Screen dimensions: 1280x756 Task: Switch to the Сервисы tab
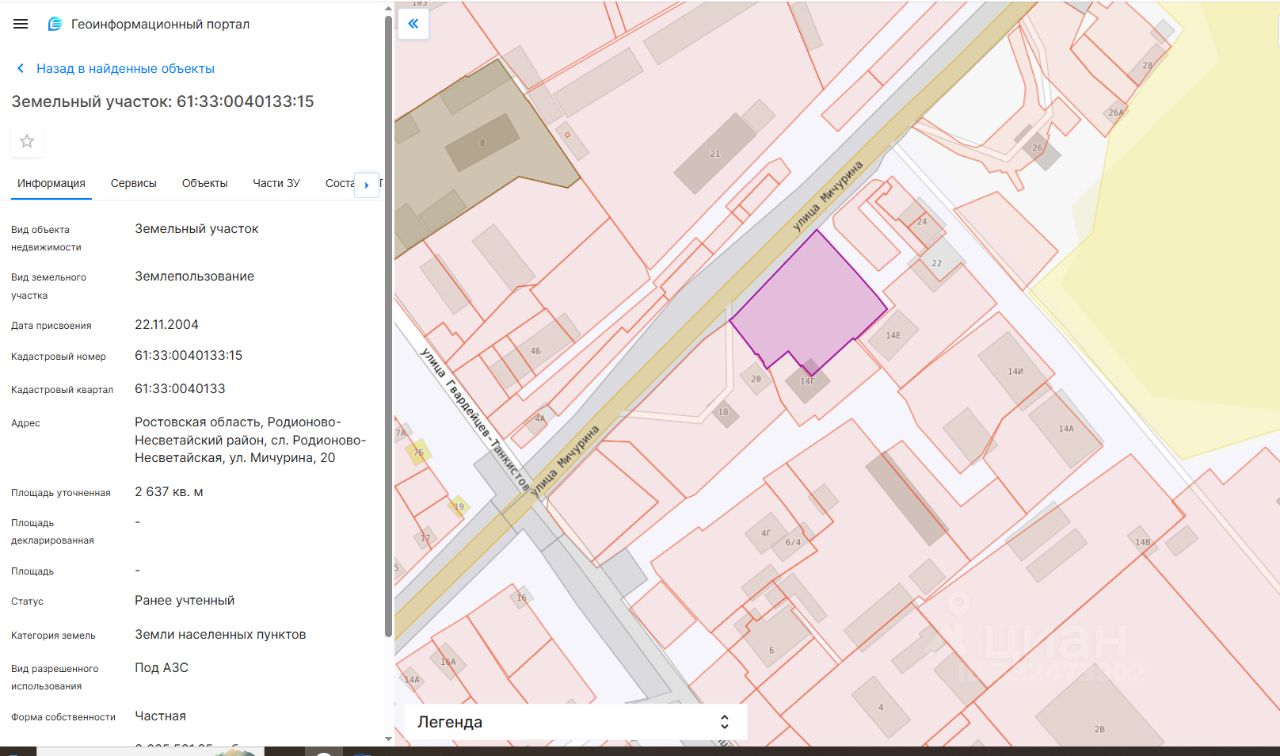[133, 183]
